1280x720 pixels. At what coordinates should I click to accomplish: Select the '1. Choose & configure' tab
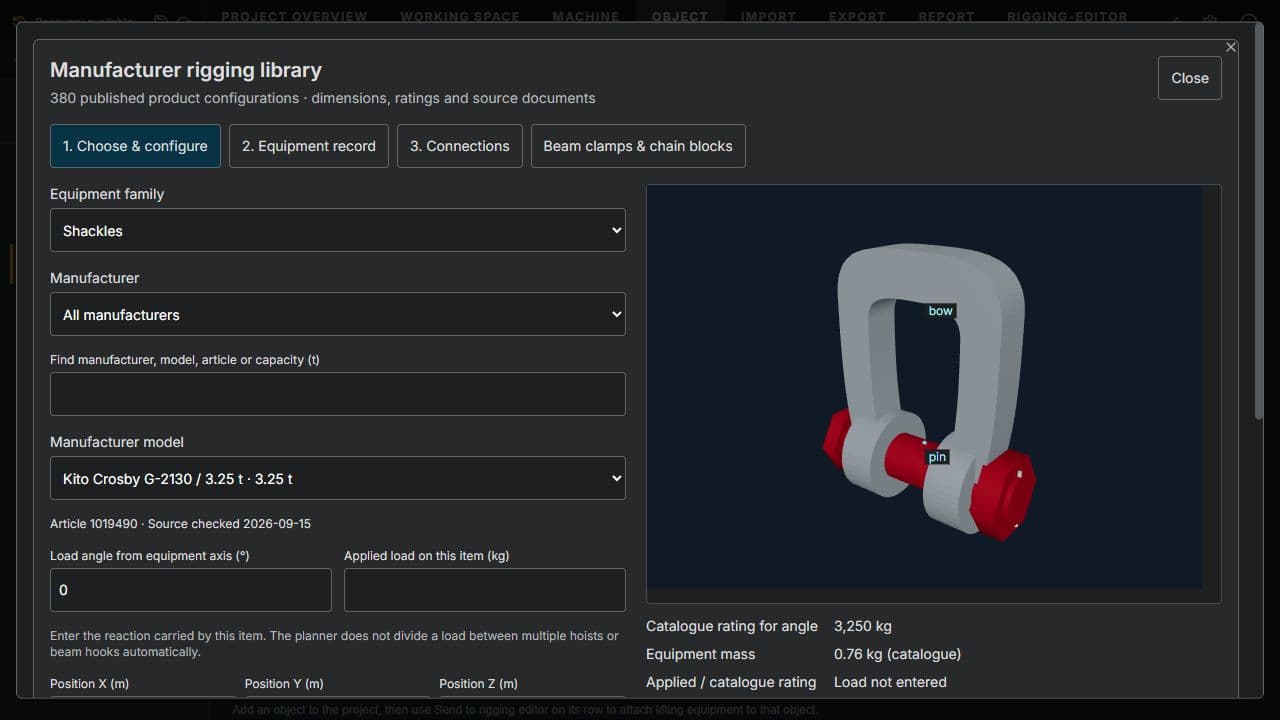click(x=135, y=146)
